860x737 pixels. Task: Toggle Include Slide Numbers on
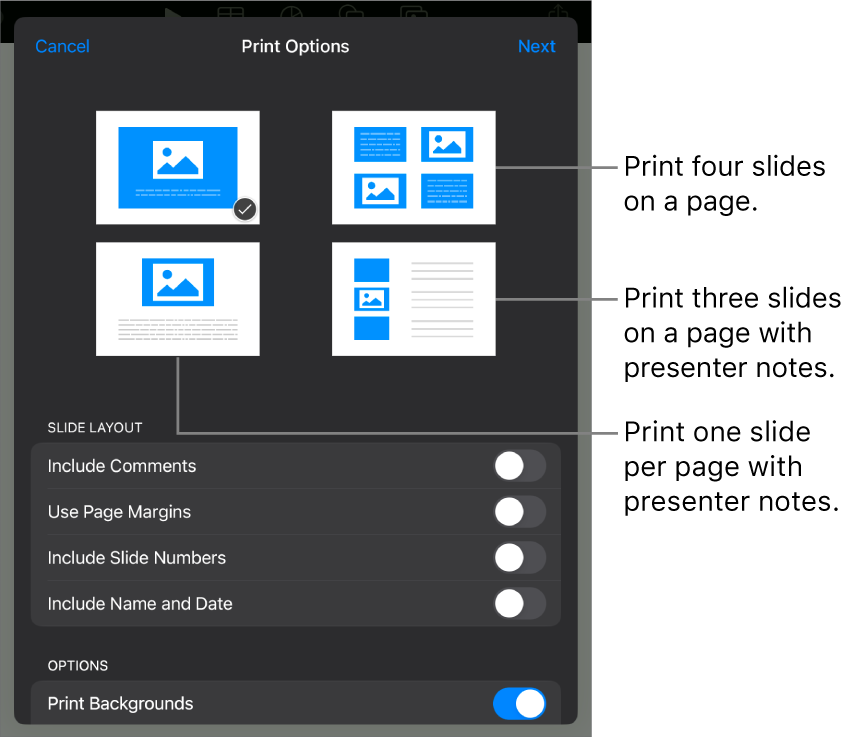pos(519,558)
